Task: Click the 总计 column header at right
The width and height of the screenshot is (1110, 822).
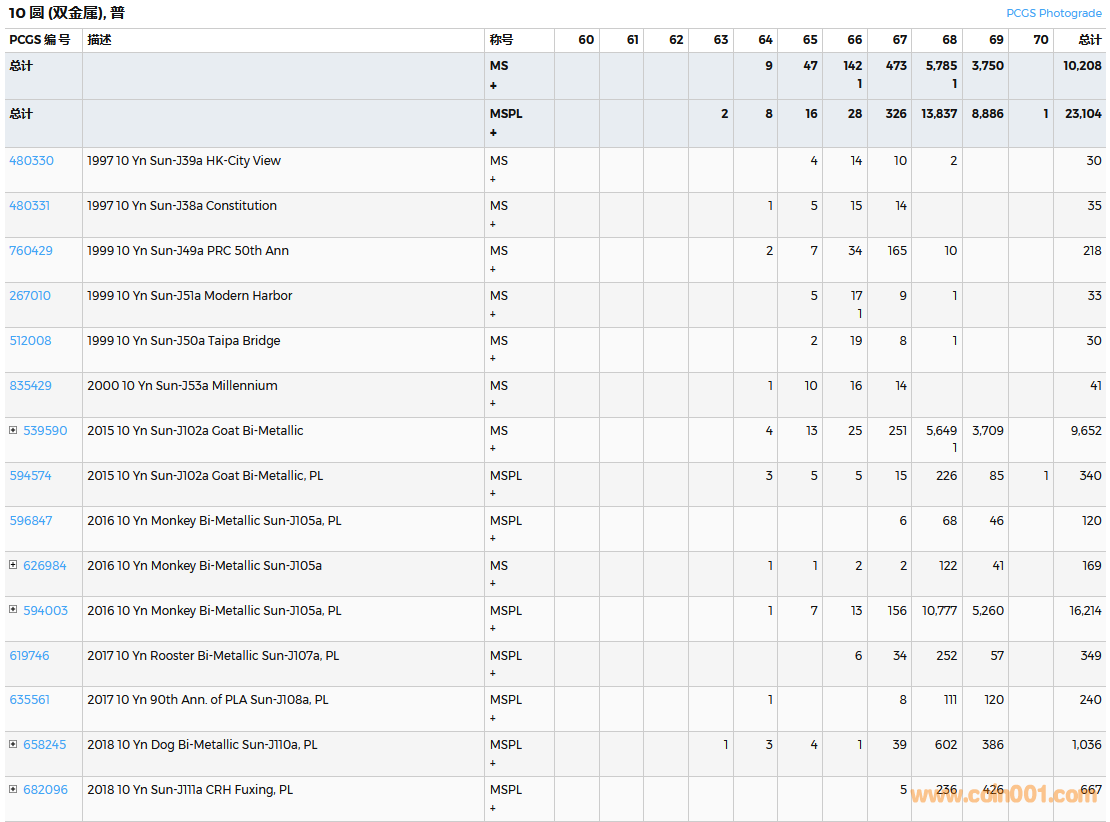Action: (1089, 40)
